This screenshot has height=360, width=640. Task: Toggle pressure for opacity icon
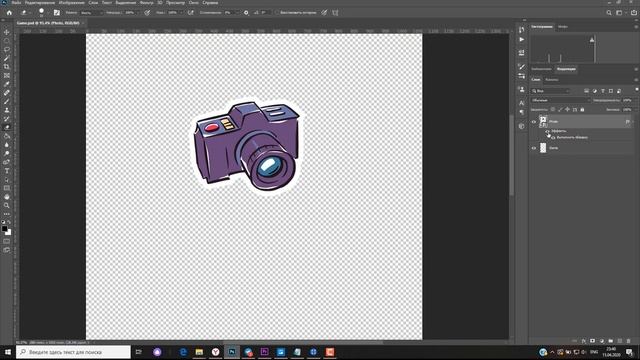[147, 13]
